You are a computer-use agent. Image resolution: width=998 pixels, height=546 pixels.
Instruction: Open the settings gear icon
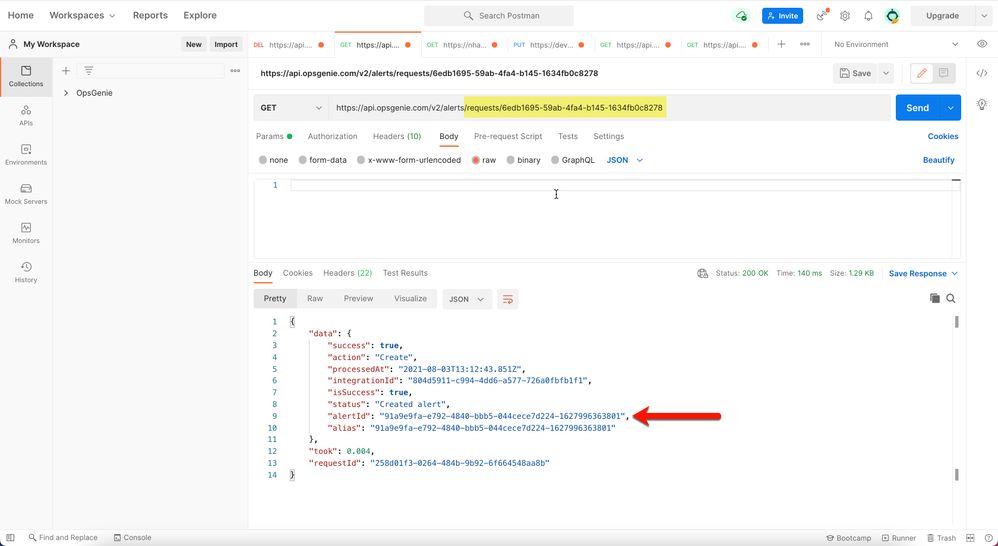pyautogui.click(x=845, y=16)
